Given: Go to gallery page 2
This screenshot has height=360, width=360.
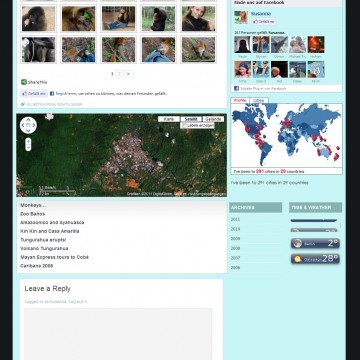Looking at the screenshot, I should click(x=119, y=74).
